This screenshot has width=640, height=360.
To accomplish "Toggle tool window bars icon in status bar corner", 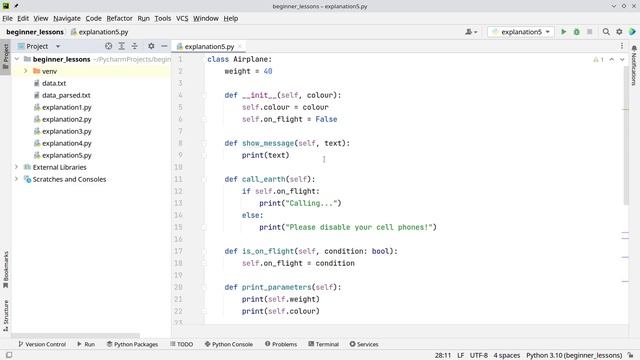I will [x=9, y=355].
